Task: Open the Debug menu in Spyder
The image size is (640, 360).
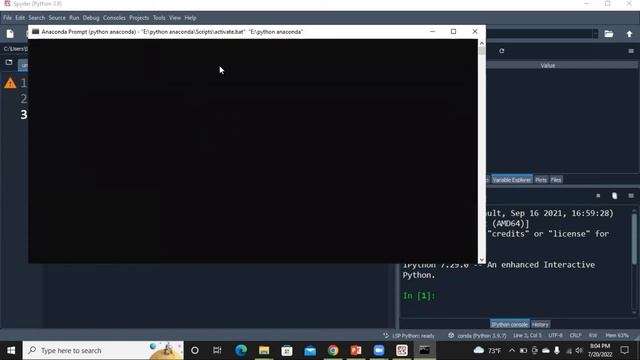Action: point(91,18)
